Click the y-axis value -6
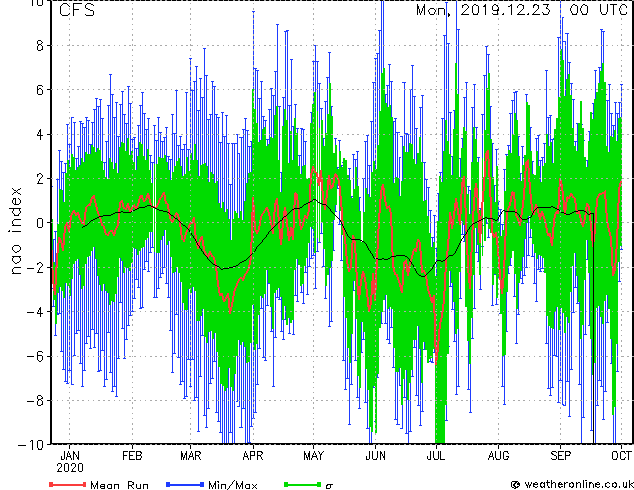634x490 pixels. click(x=35, y=356)
